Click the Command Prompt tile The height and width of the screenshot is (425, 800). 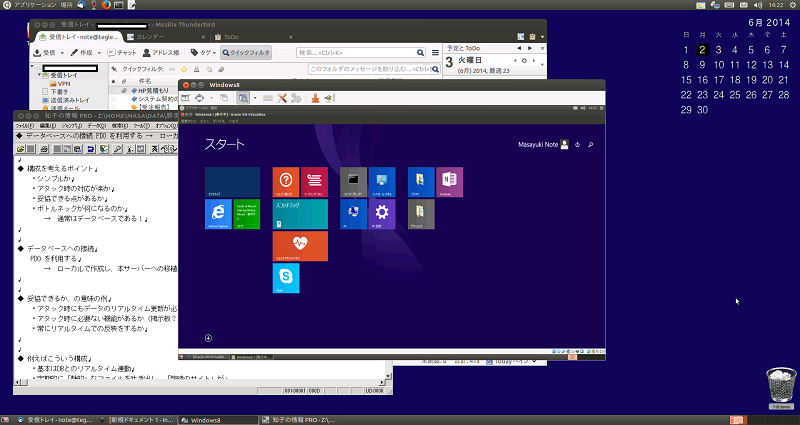[x=353, y=182]
